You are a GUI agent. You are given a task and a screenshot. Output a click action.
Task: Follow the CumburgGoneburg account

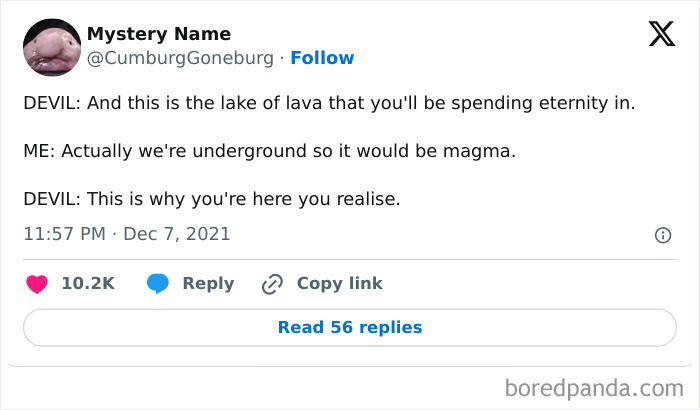(322, 58)
